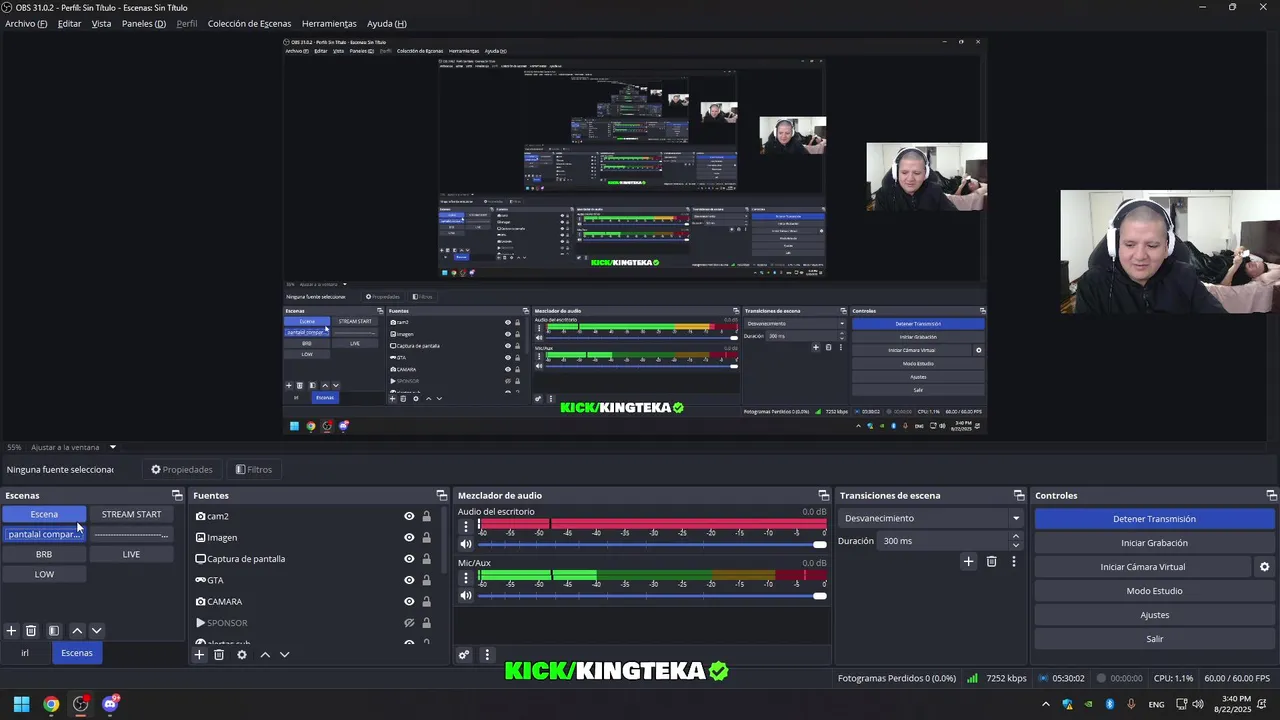Screen dimensions: 1280x720
Task: Move source up with the Fuentes up arrow
Action: (265, 655)
